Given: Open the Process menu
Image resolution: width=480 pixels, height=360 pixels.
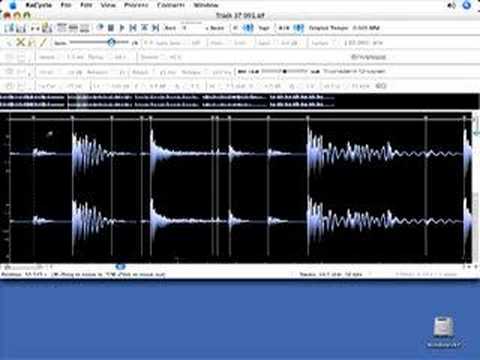Looking at the screenshot, I should [x=136, y=5].
